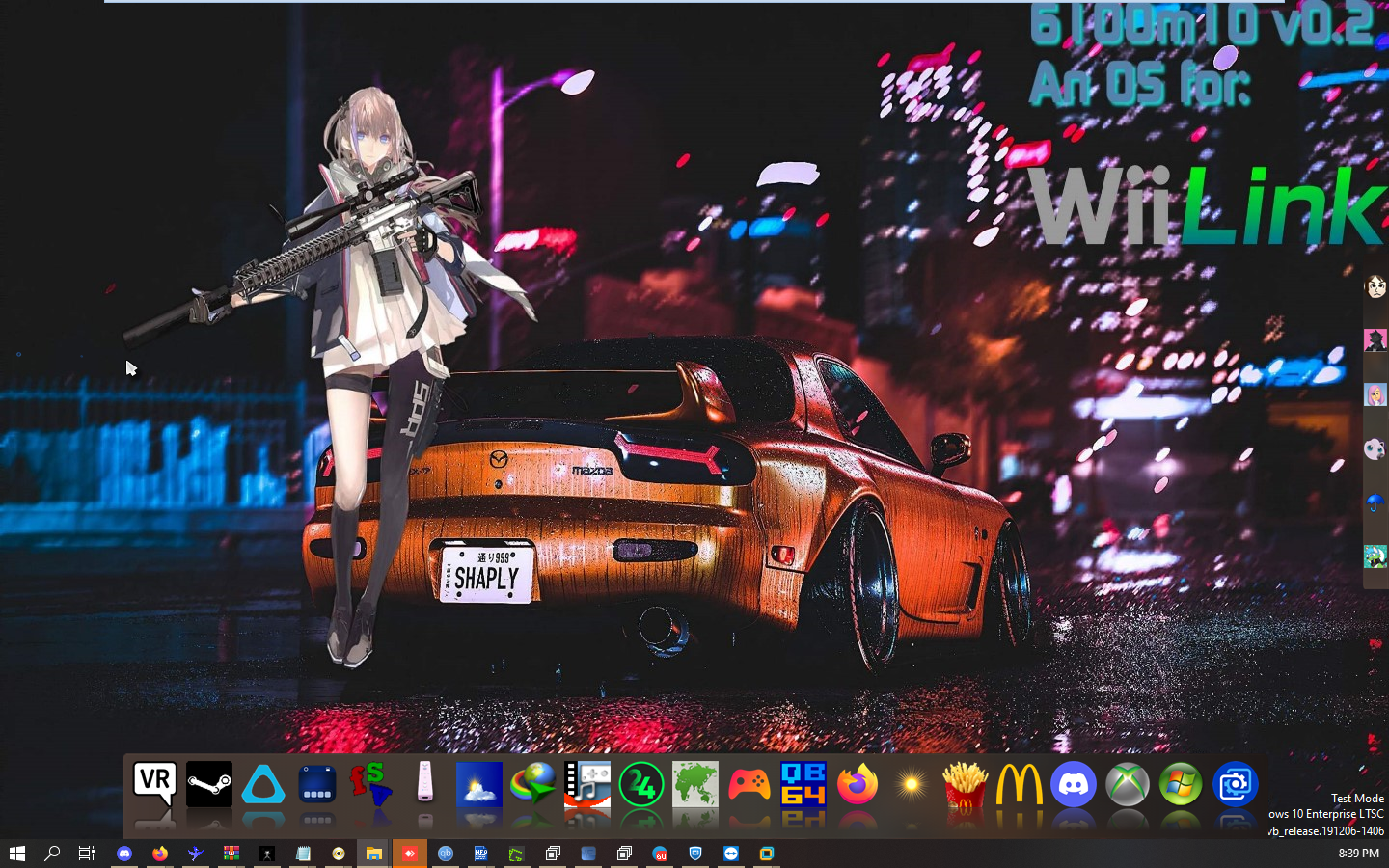Select the blue umbrella sidebar icon
The height and width of the screenshot is (868, 1389).
[x=1375, y=502]
